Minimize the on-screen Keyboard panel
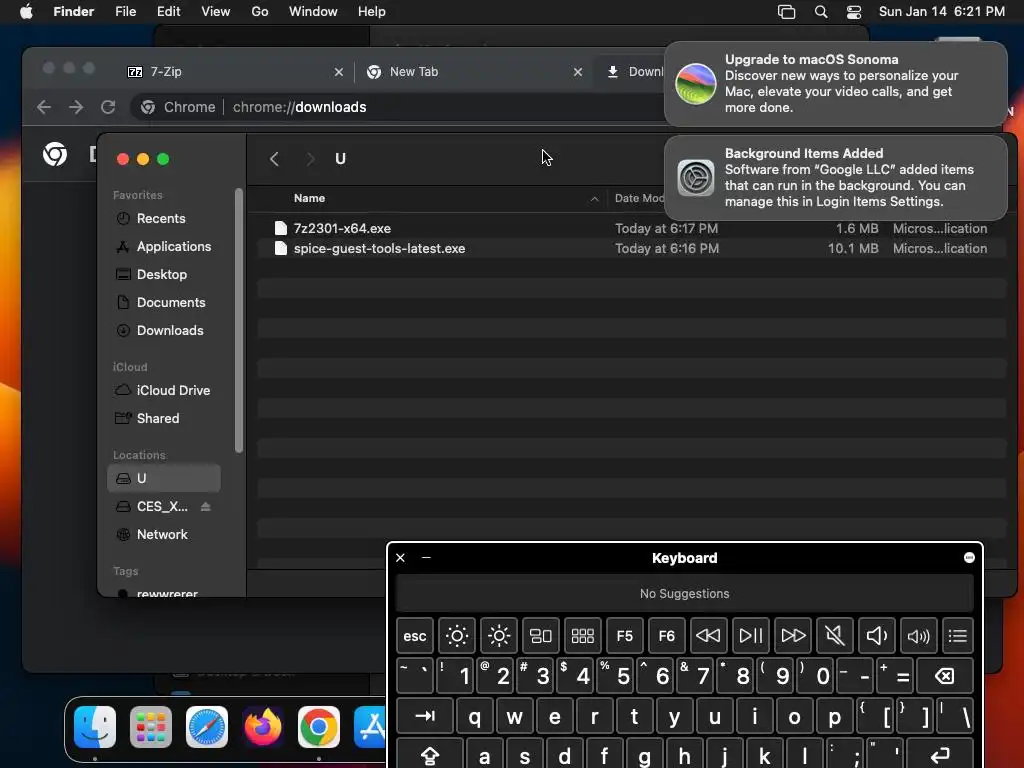The width and height of the screenshot is (1024, 768). coord(426,558)
